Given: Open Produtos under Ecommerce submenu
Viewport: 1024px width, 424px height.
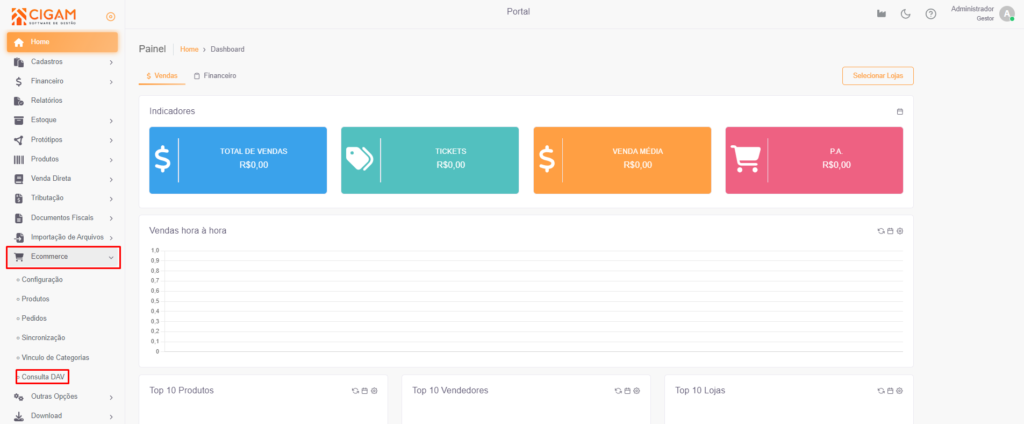Looking at the screenshot, I should point(36,299).
